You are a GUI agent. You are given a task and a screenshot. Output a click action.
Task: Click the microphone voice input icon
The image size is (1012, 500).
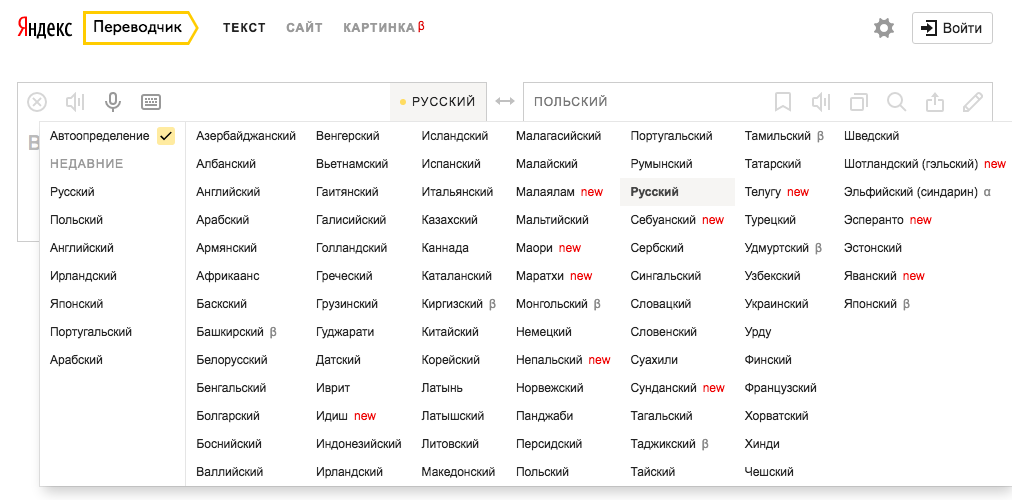click(x=113, y=101)
